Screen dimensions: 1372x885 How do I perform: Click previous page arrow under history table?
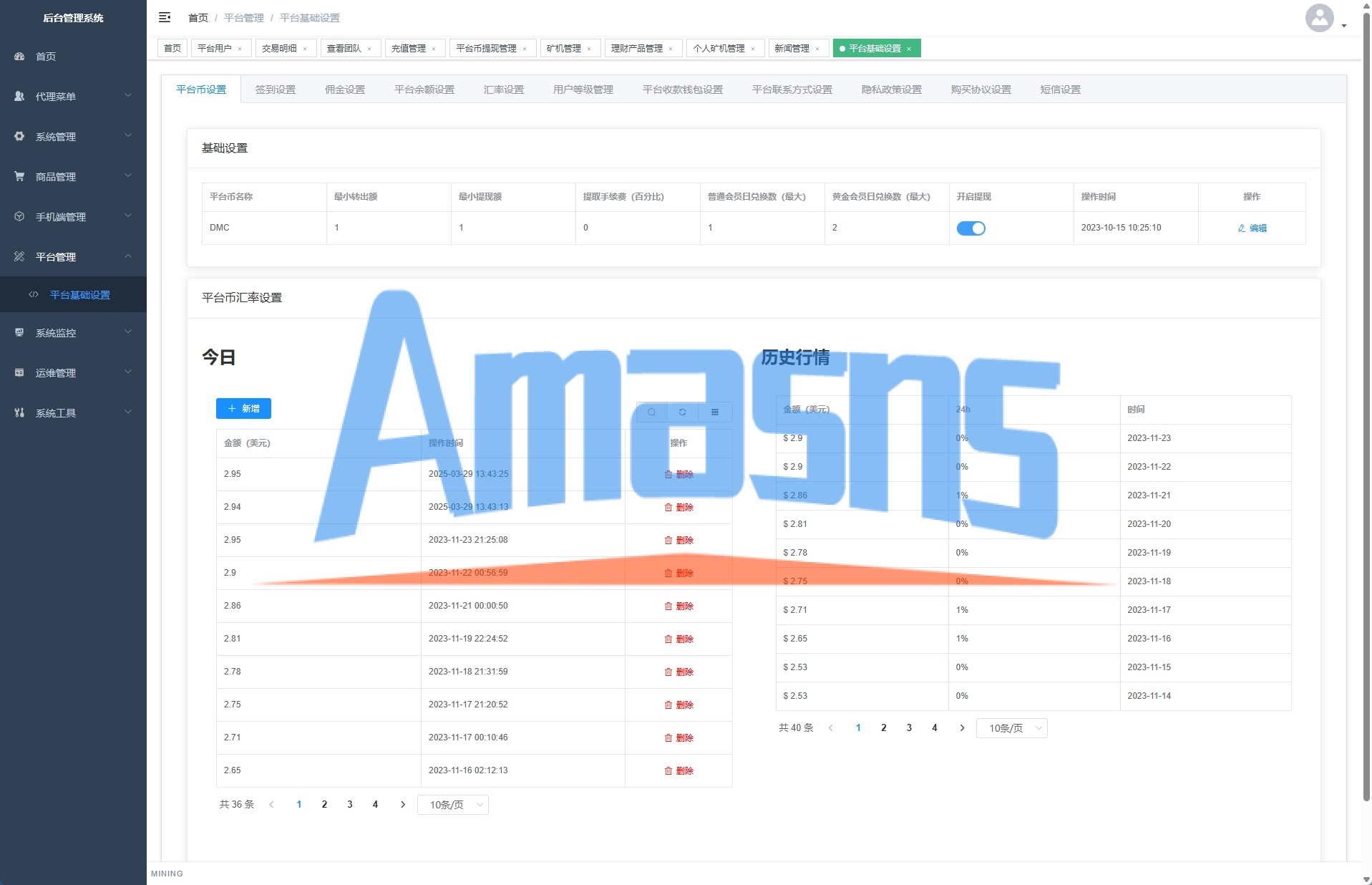coord(830,728)
